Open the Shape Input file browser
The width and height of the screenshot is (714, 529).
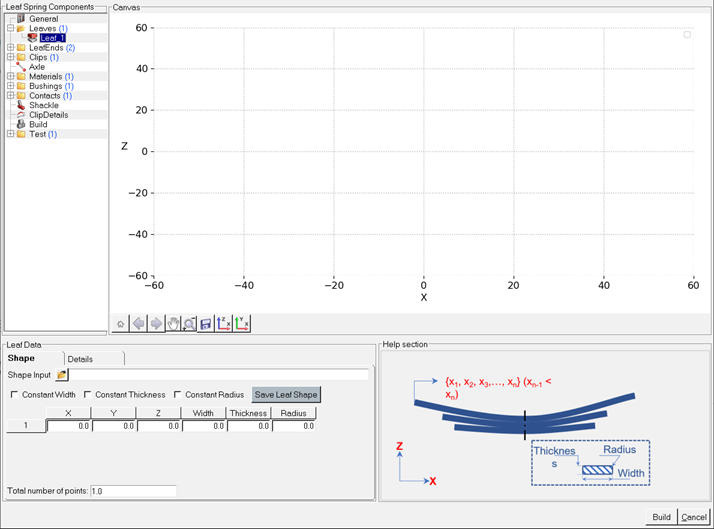pos(62,375)
